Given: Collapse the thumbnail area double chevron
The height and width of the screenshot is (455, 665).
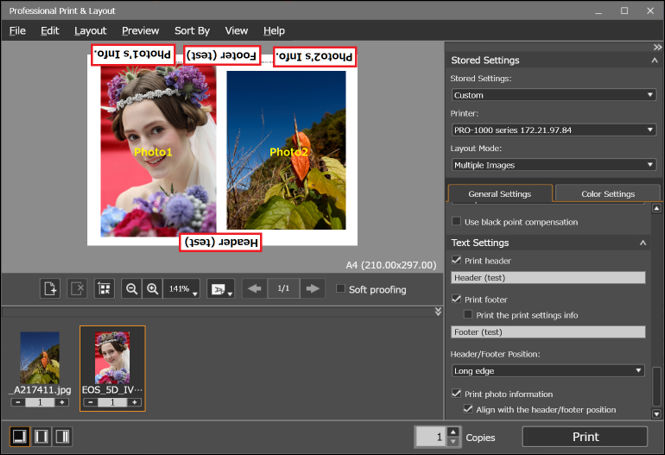Looking at the screenshot, I should point(438,312).
